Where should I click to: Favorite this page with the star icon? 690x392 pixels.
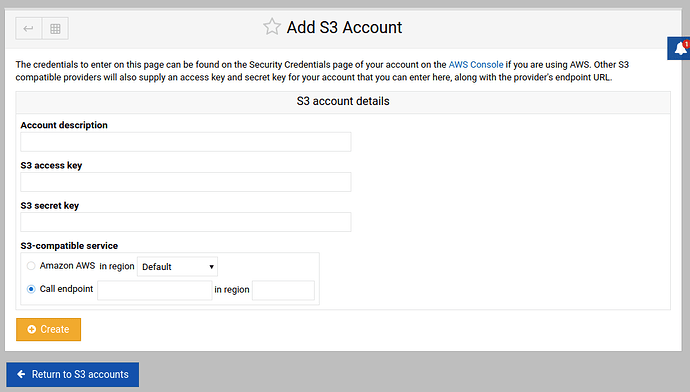272,27
